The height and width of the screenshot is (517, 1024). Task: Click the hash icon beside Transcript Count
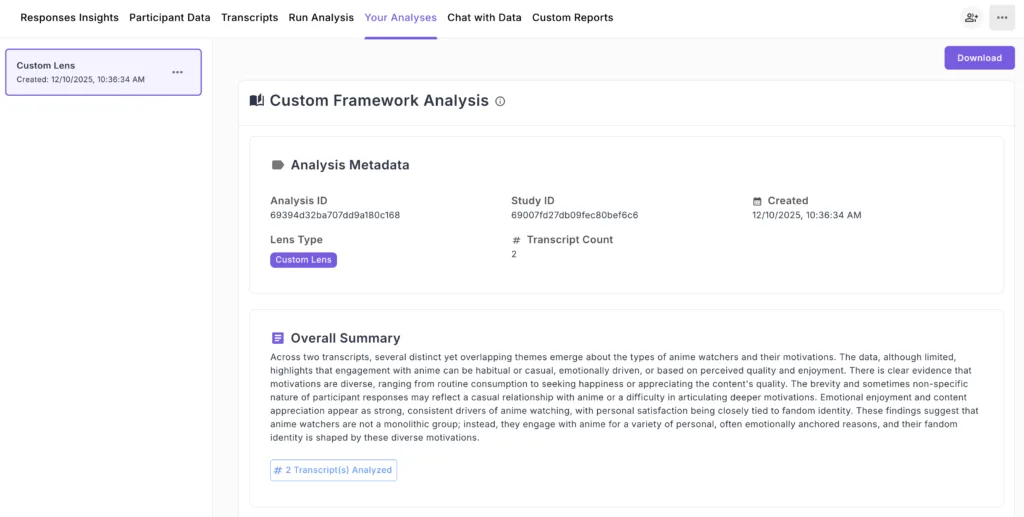(516, 240)
